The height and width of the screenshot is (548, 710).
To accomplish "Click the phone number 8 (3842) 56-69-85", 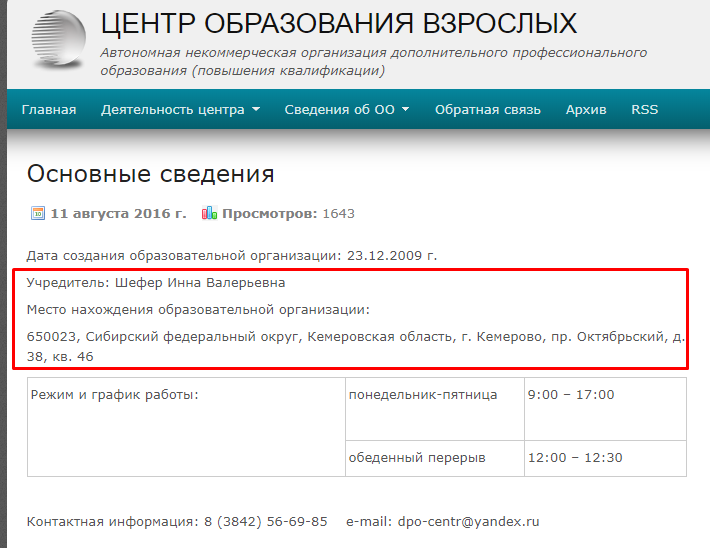I will point(266,521).
